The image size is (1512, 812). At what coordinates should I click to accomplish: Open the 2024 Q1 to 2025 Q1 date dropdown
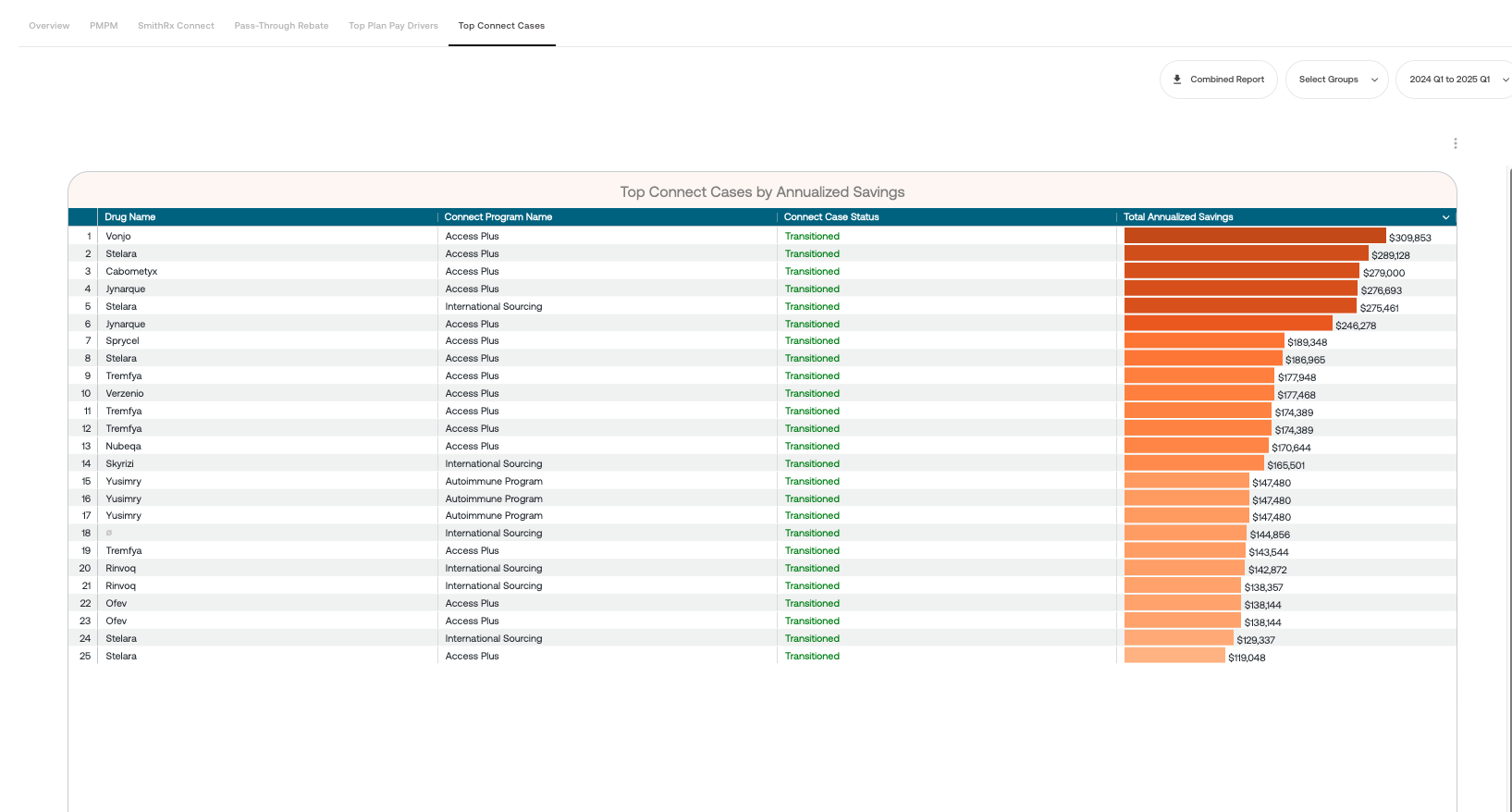(x=1455, y=80)
